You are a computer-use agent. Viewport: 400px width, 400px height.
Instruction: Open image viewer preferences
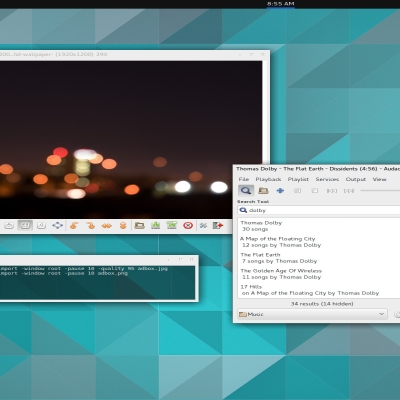(x=203, y=226)
